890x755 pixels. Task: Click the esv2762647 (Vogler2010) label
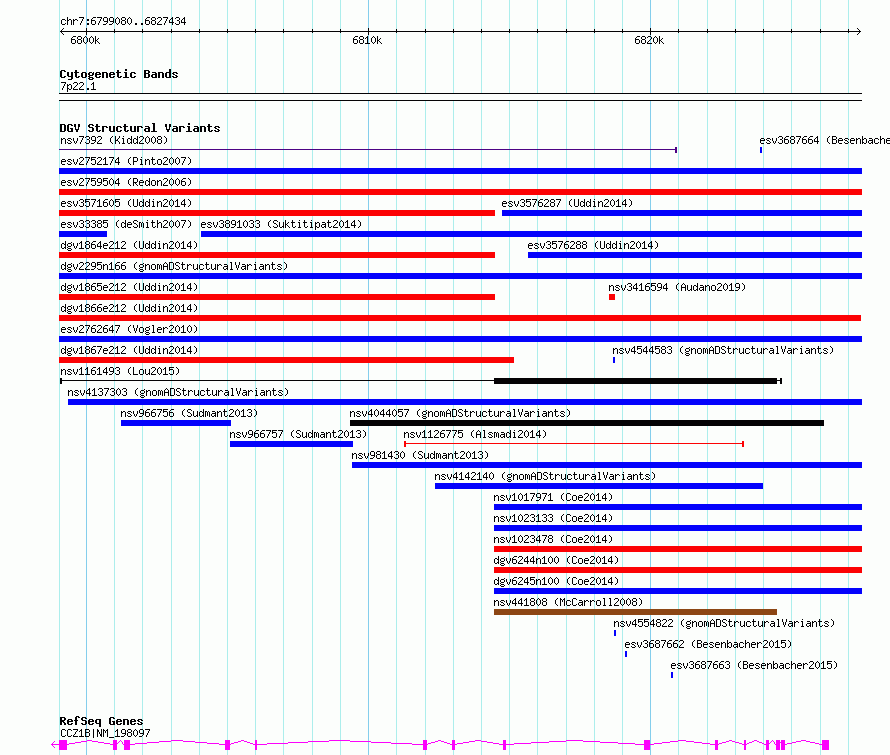tap(129, 329)
